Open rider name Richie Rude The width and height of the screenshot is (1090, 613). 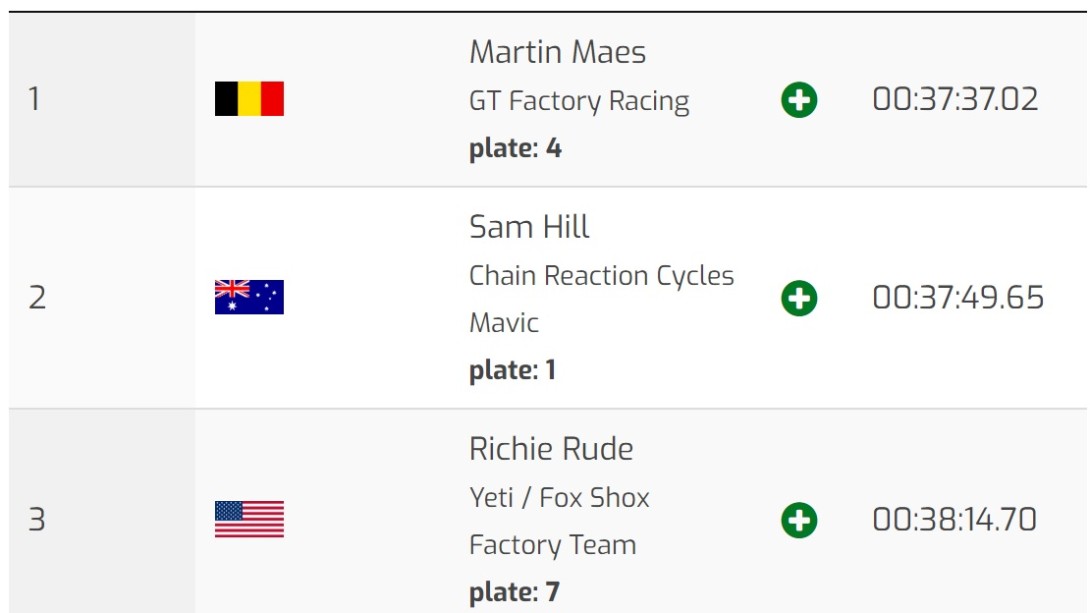pos(551,449)
